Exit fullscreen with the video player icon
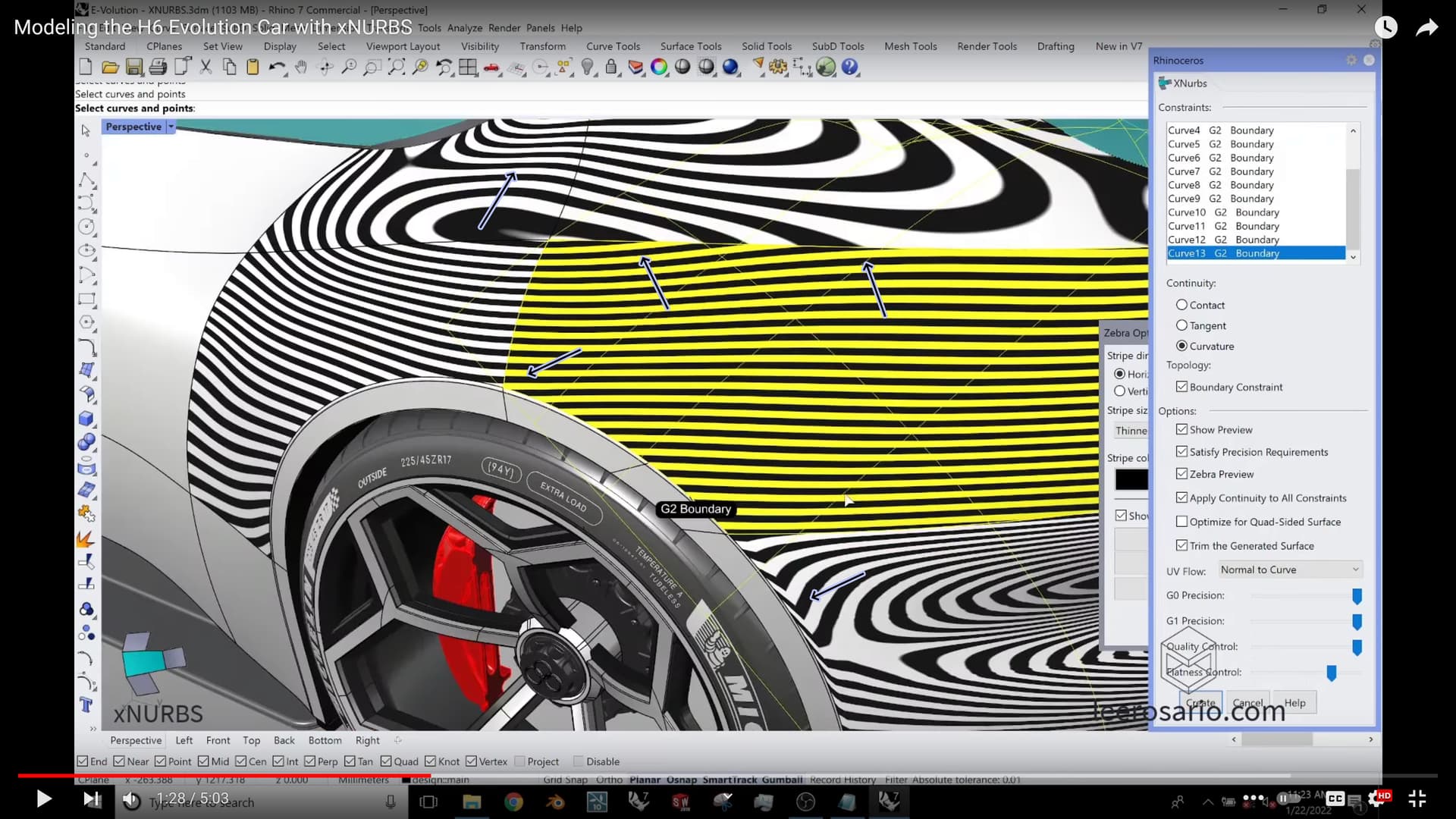 click(1417, 799)
